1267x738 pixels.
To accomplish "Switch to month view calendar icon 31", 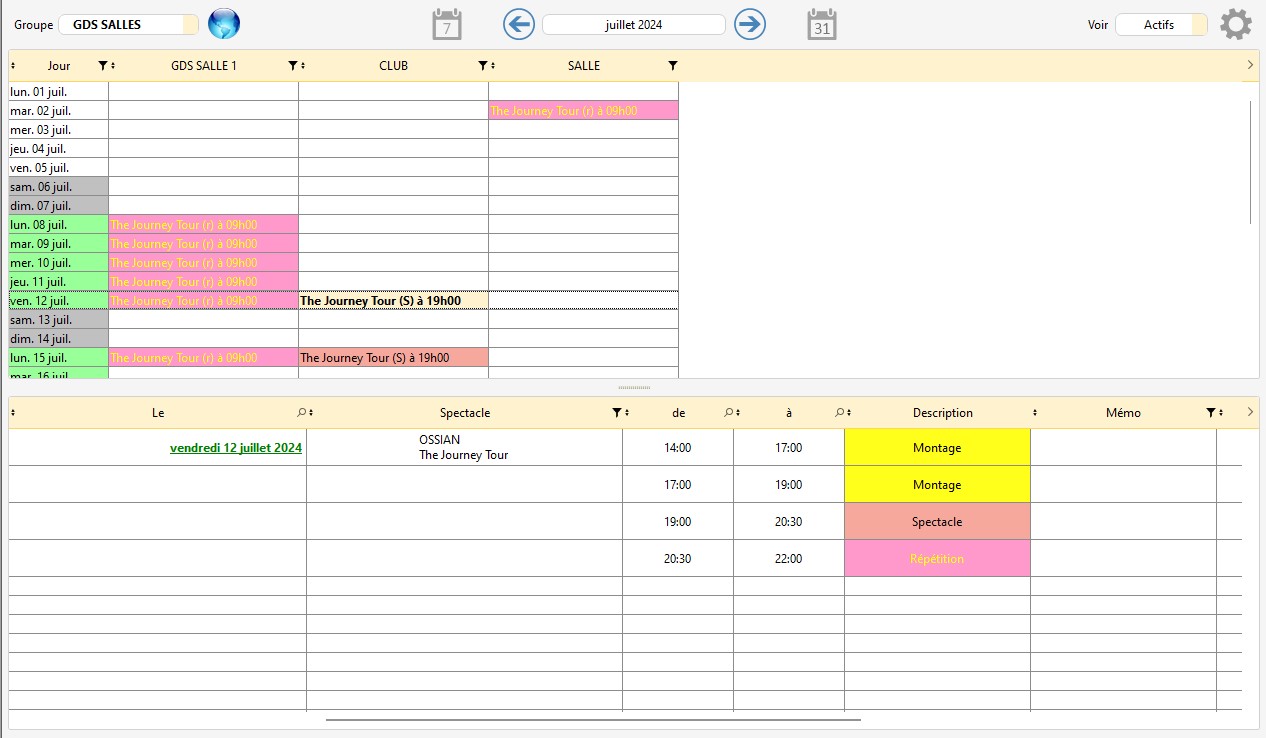I will click(821, 24).
